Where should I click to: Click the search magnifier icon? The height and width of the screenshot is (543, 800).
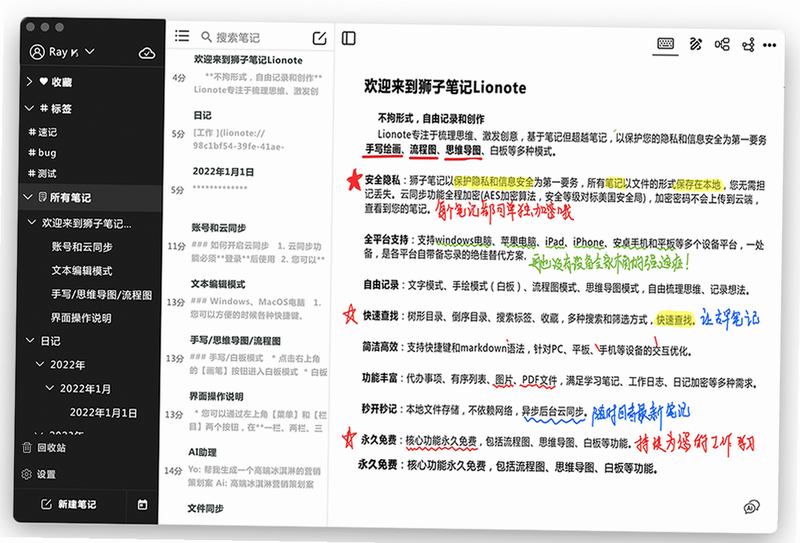click(x=206, y=37)
